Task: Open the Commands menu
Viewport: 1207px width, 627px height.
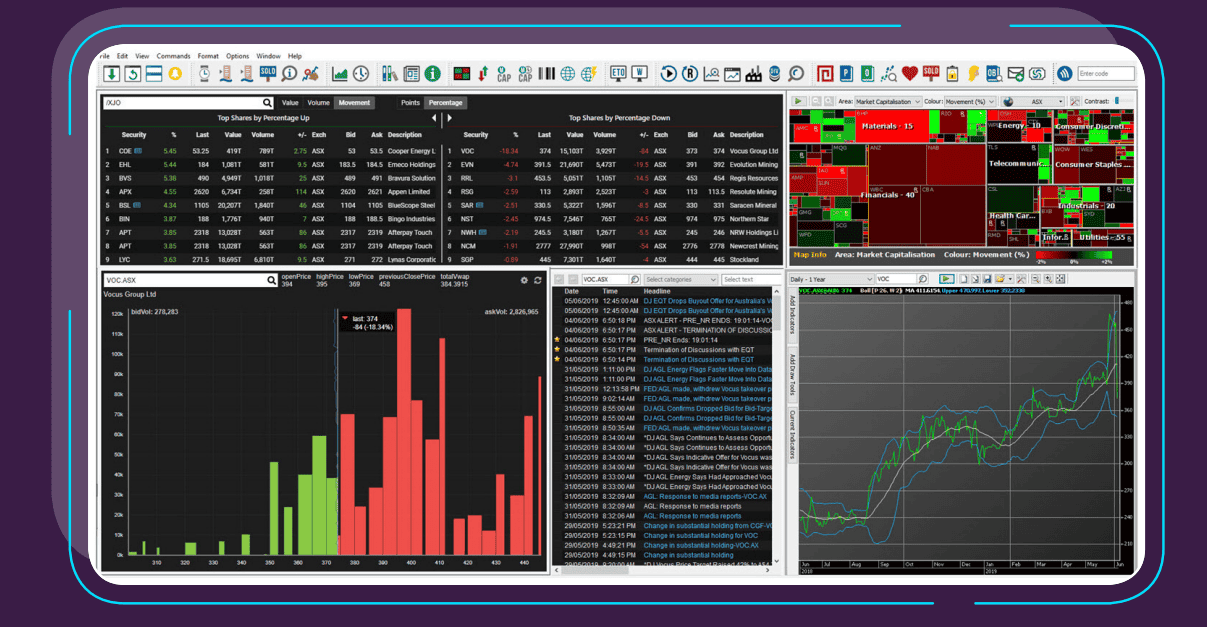Action: coord(173,56)
